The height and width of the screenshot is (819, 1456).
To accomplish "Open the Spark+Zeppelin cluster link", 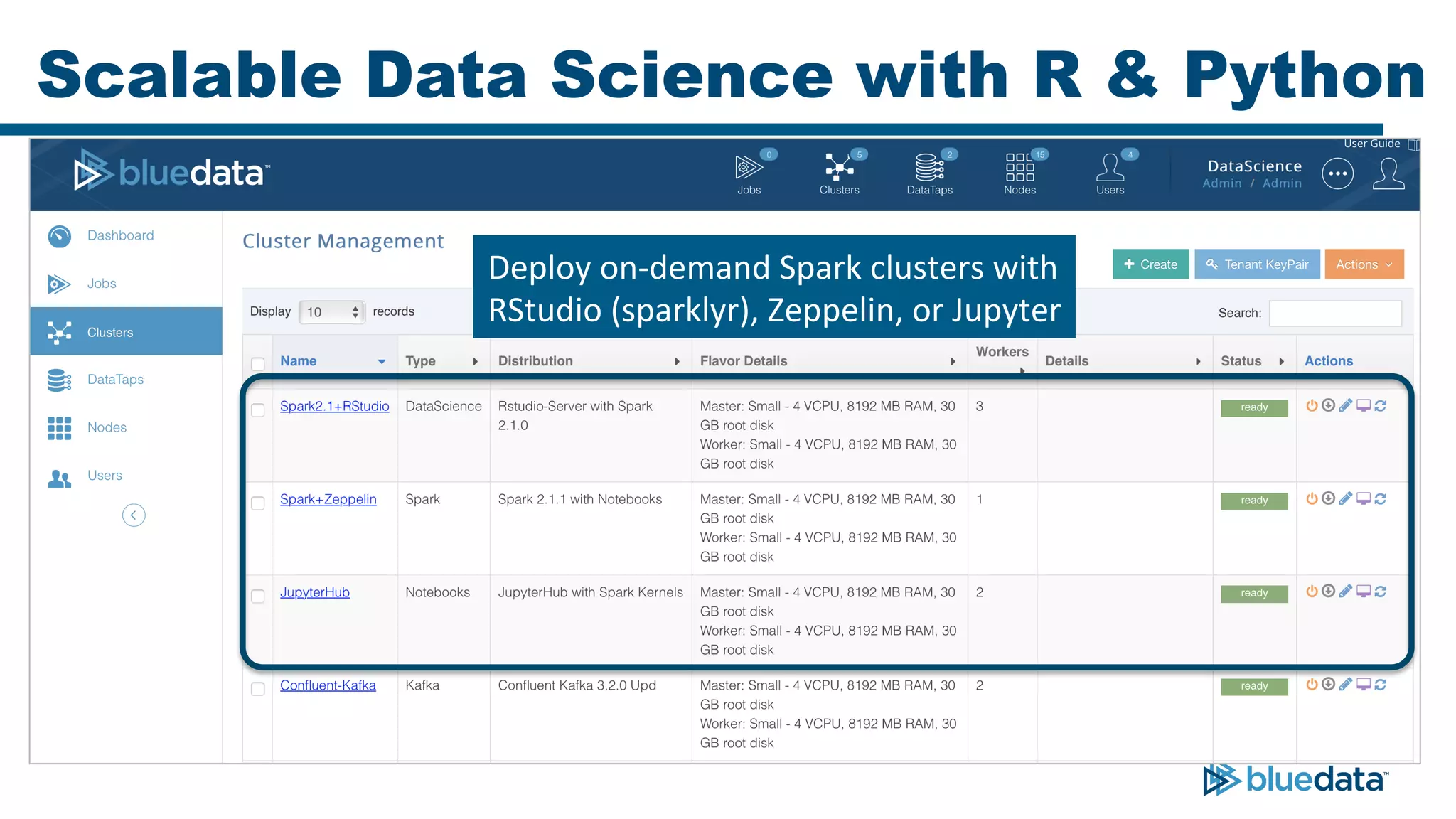I will (328, 499).
